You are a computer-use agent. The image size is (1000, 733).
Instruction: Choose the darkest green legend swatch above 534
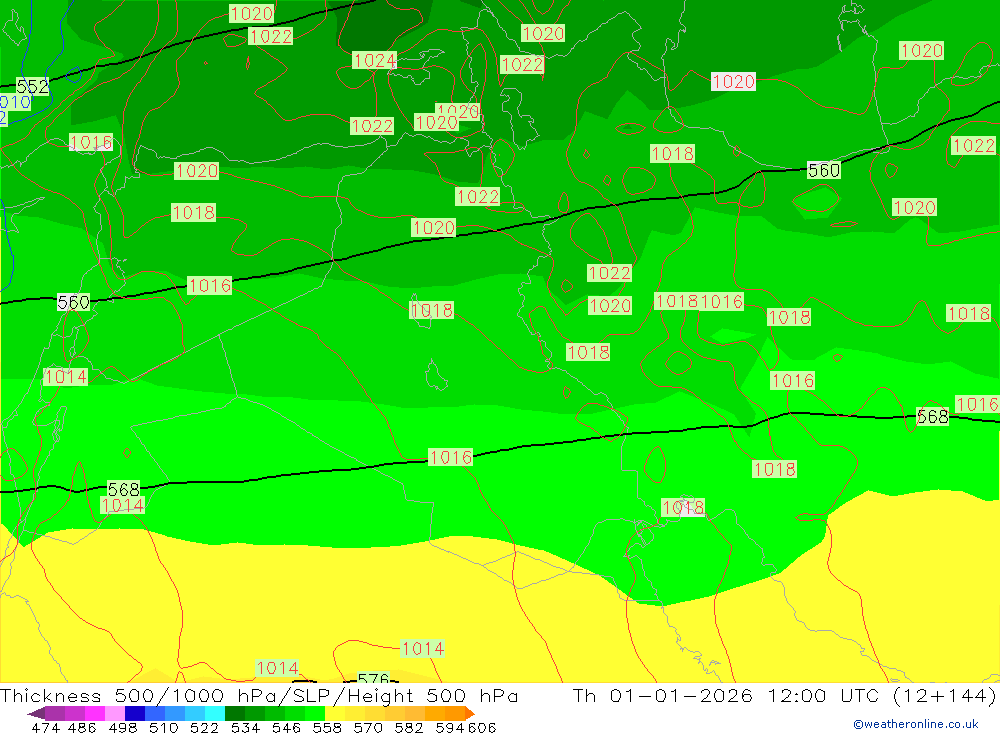235,713
